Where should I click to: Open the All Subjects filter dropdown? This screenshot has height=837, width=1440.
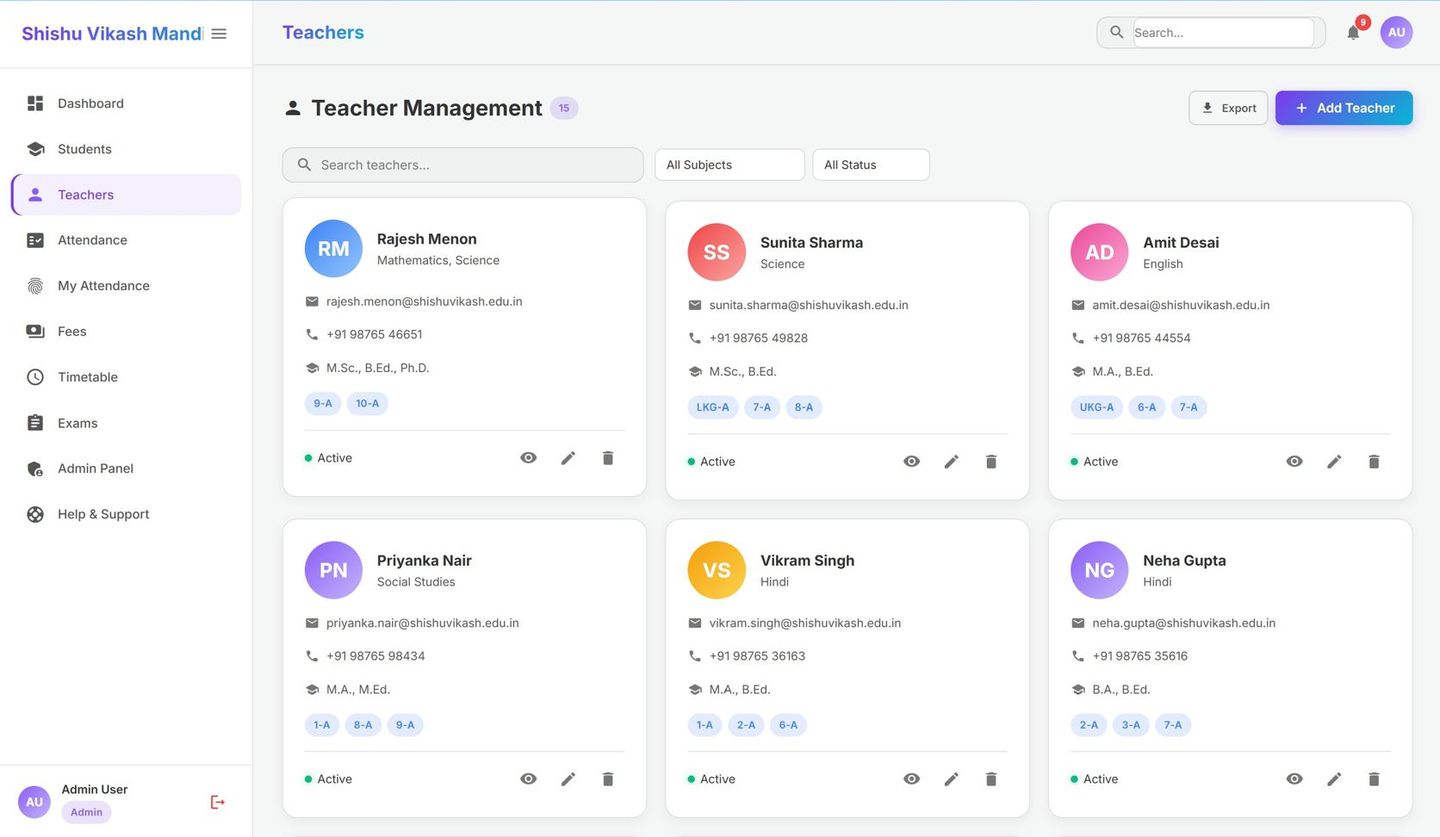click(x=729, y=165)
